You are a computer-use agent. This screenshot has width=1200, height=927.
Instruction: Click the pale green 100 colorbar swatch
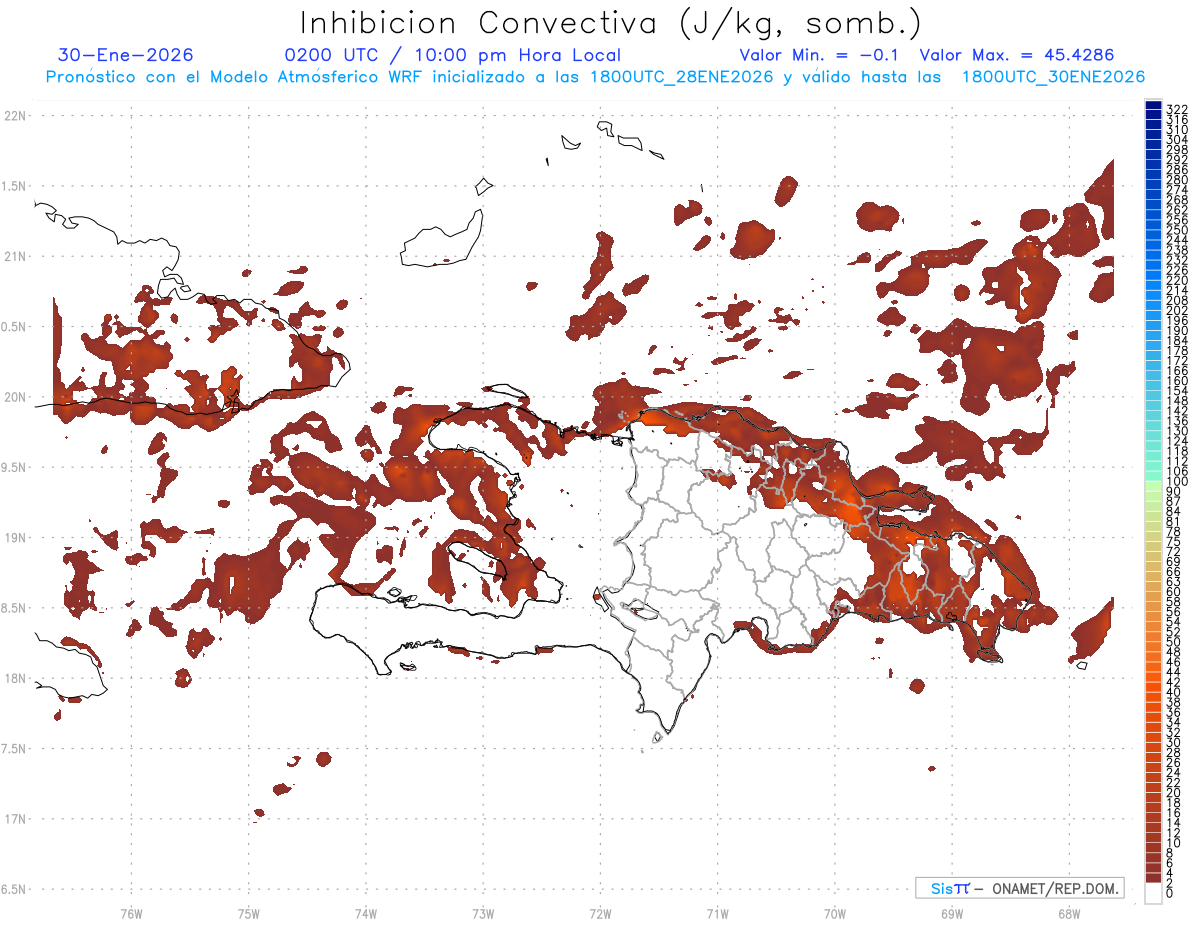[x=1153, y=484]
